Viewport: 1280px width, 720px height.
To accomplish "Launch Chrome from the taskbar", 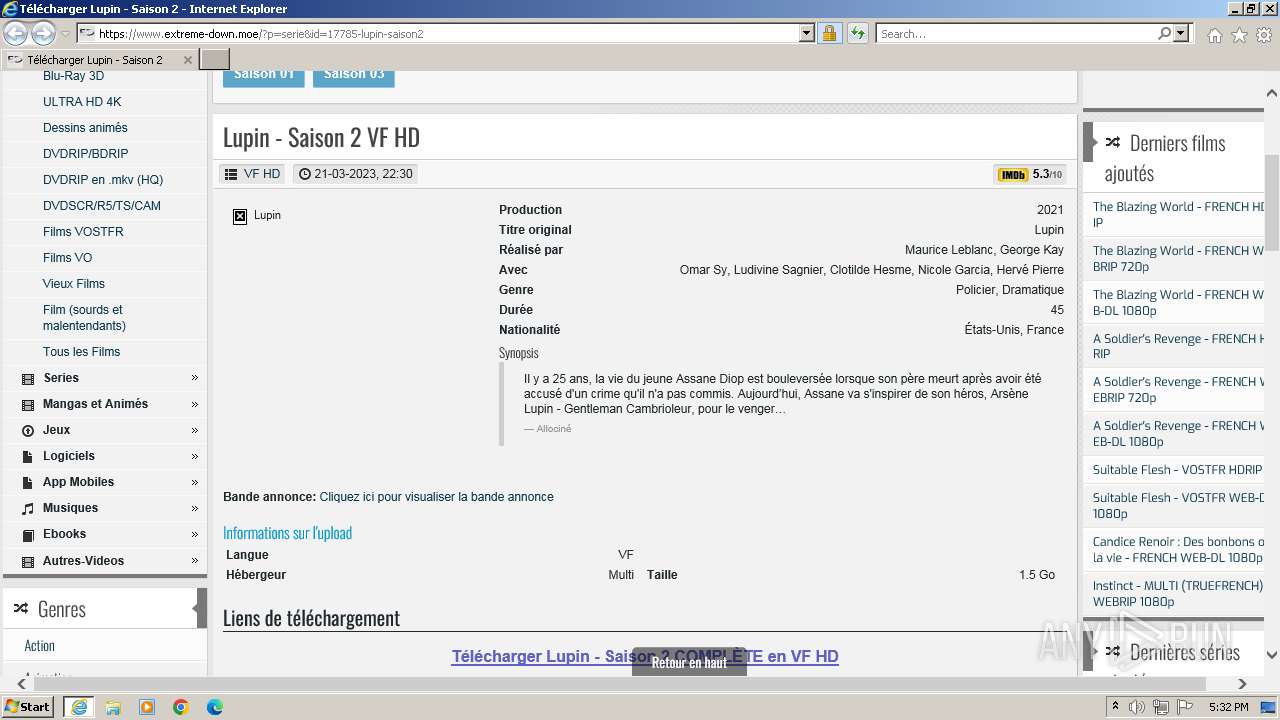I will (181, 707).
